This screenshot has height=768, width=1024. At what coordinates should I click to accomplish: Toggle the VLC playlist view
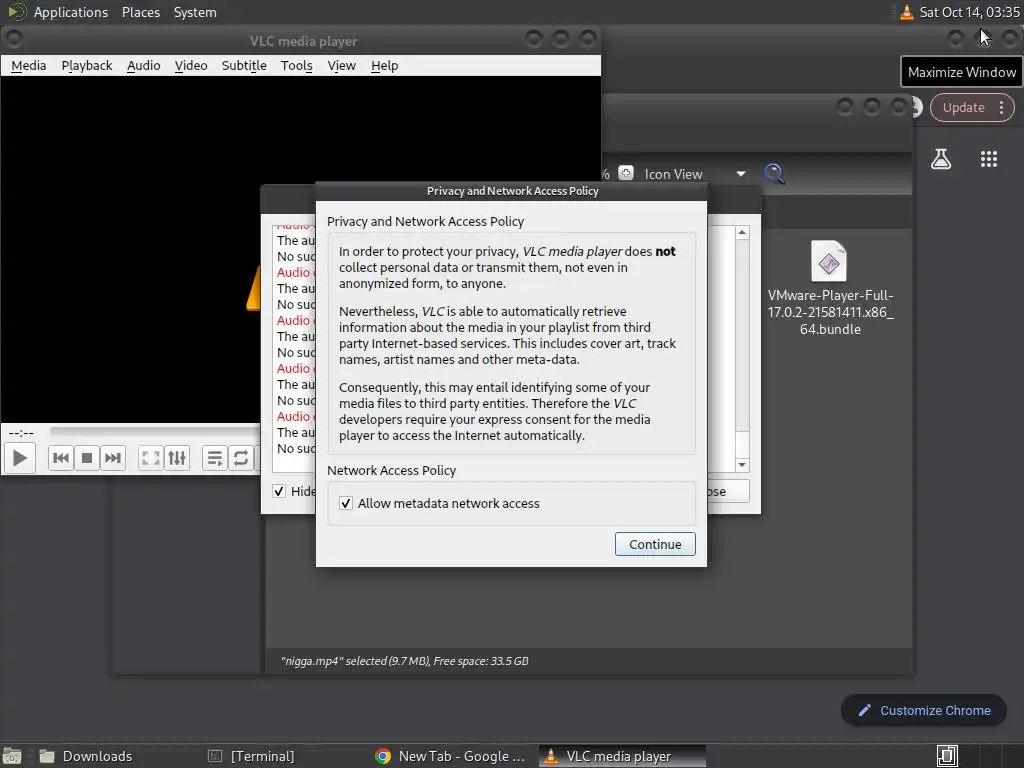coord(214,458)
